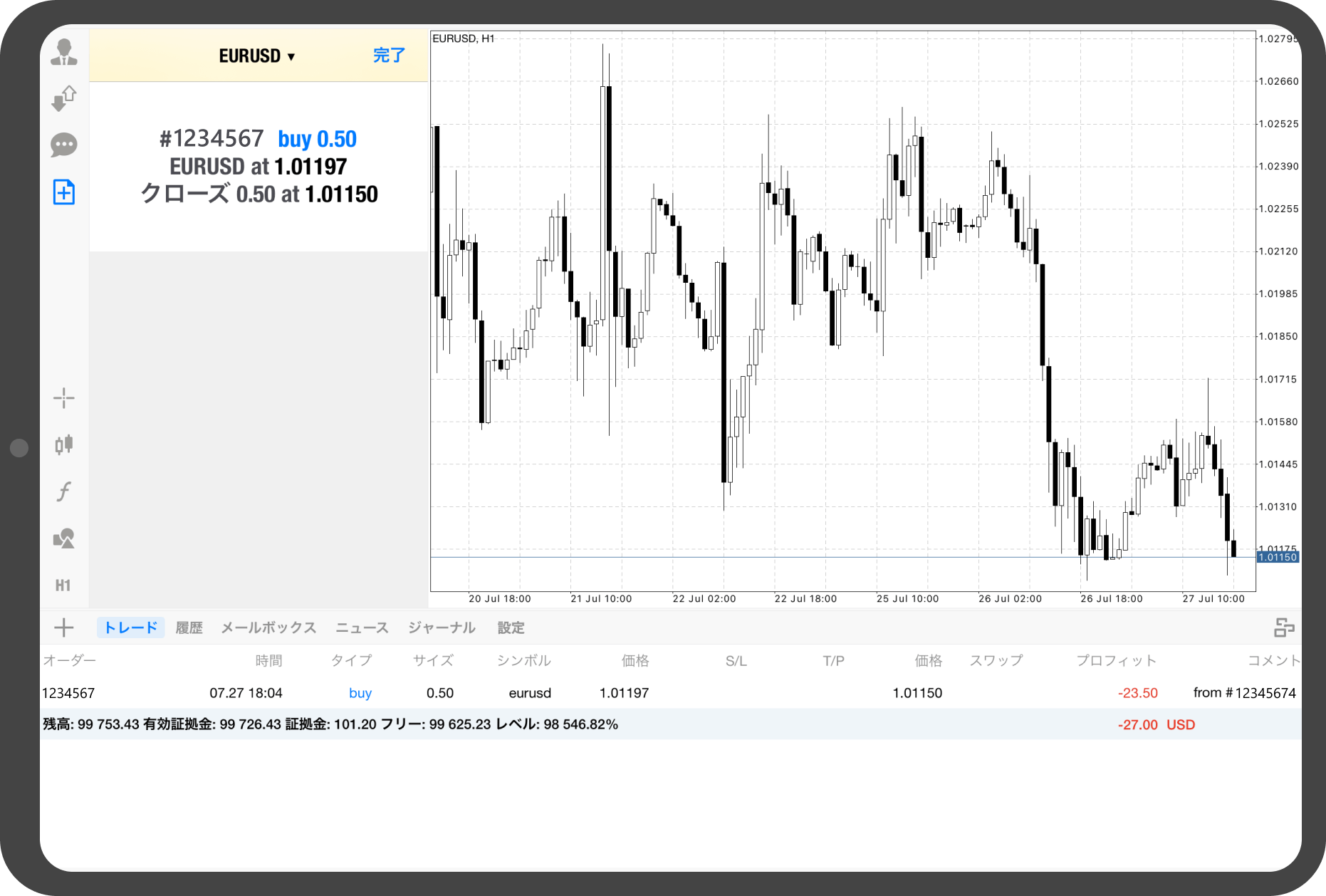
Task: Tap the 完了 done button
Action: 389,56
